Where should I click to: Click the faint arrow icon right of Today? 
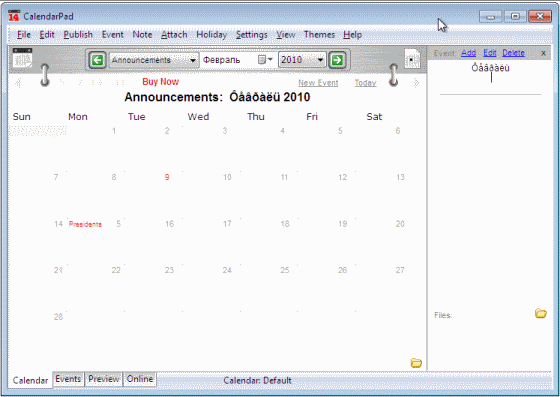(416, 83)
